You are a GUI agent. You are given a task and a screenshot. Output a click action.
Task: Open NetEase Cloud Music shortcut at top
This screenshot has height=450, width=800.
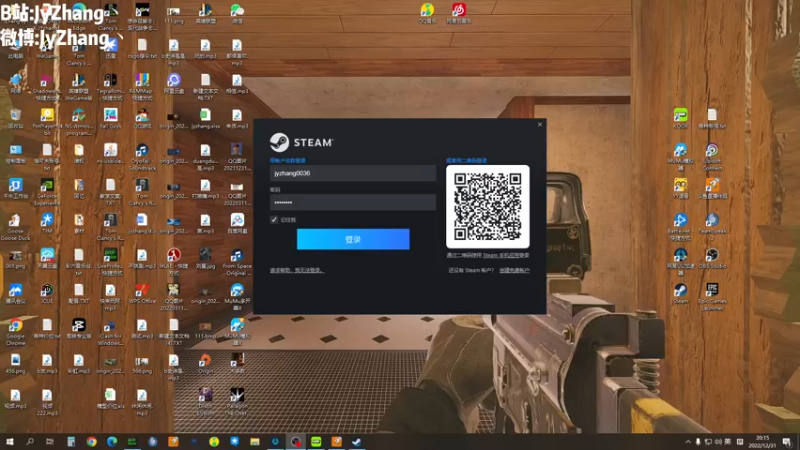[459, 13]
